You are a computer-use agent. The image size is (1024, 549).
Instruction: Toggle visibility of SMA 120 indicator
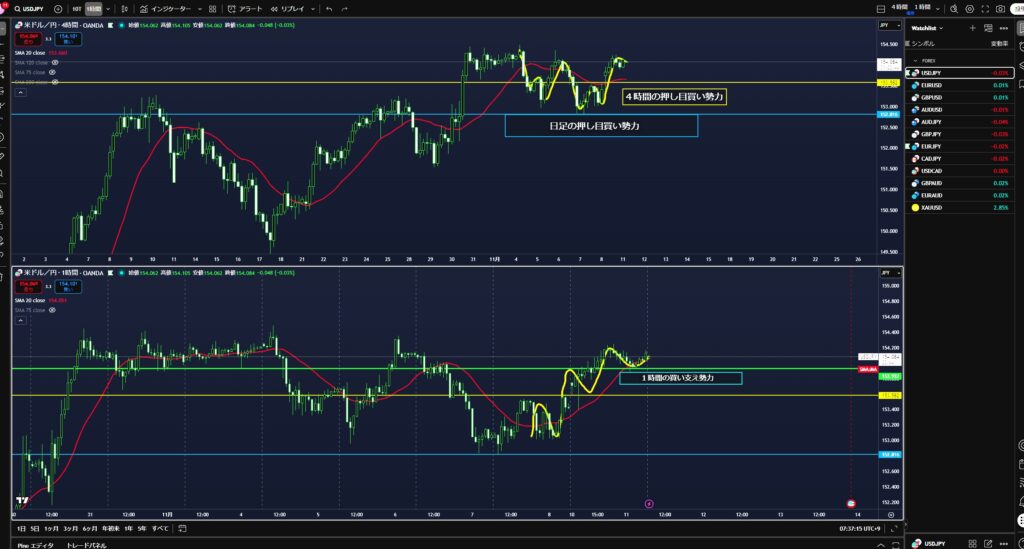tap(55, 62)
